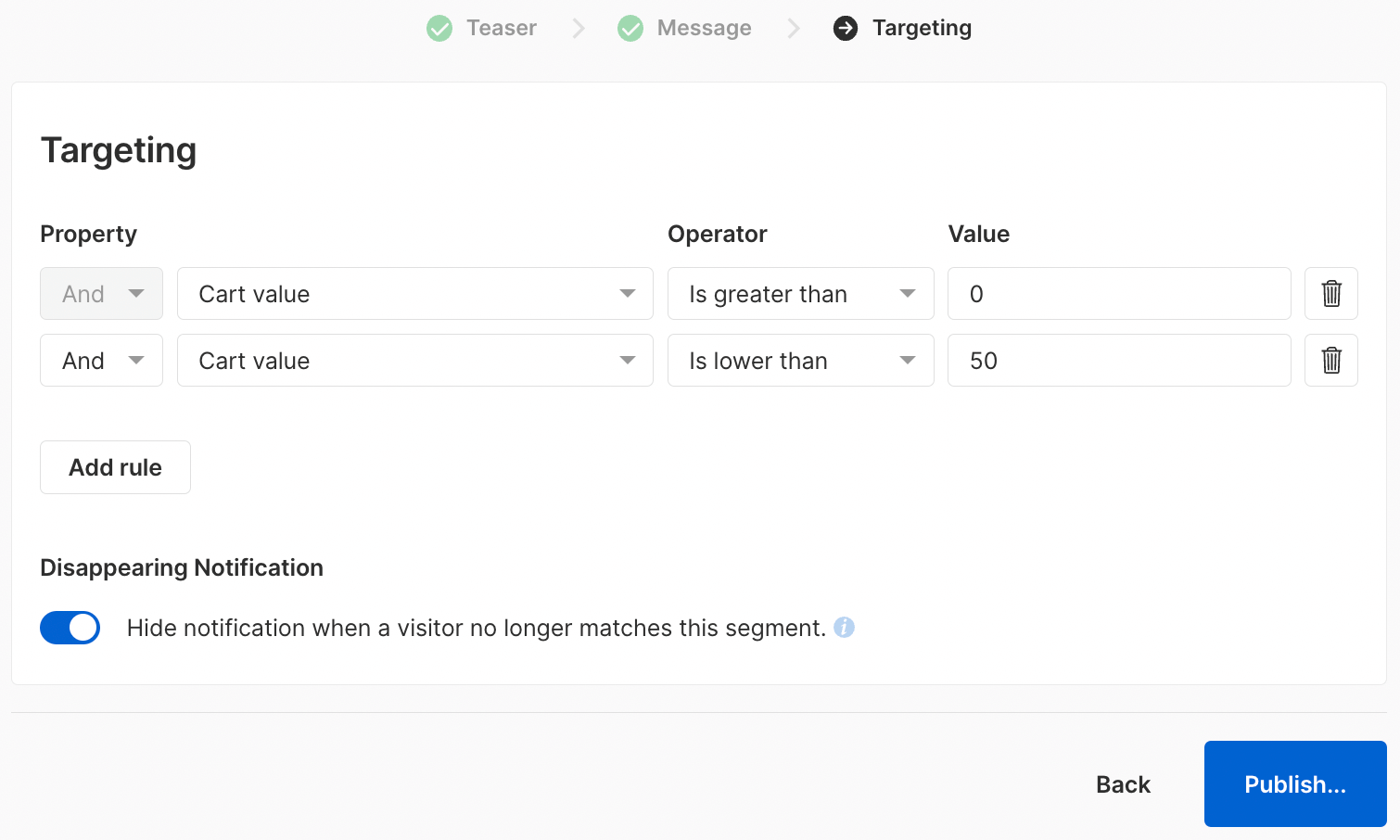Open the second rule's And dropdown

pos(101,361)
